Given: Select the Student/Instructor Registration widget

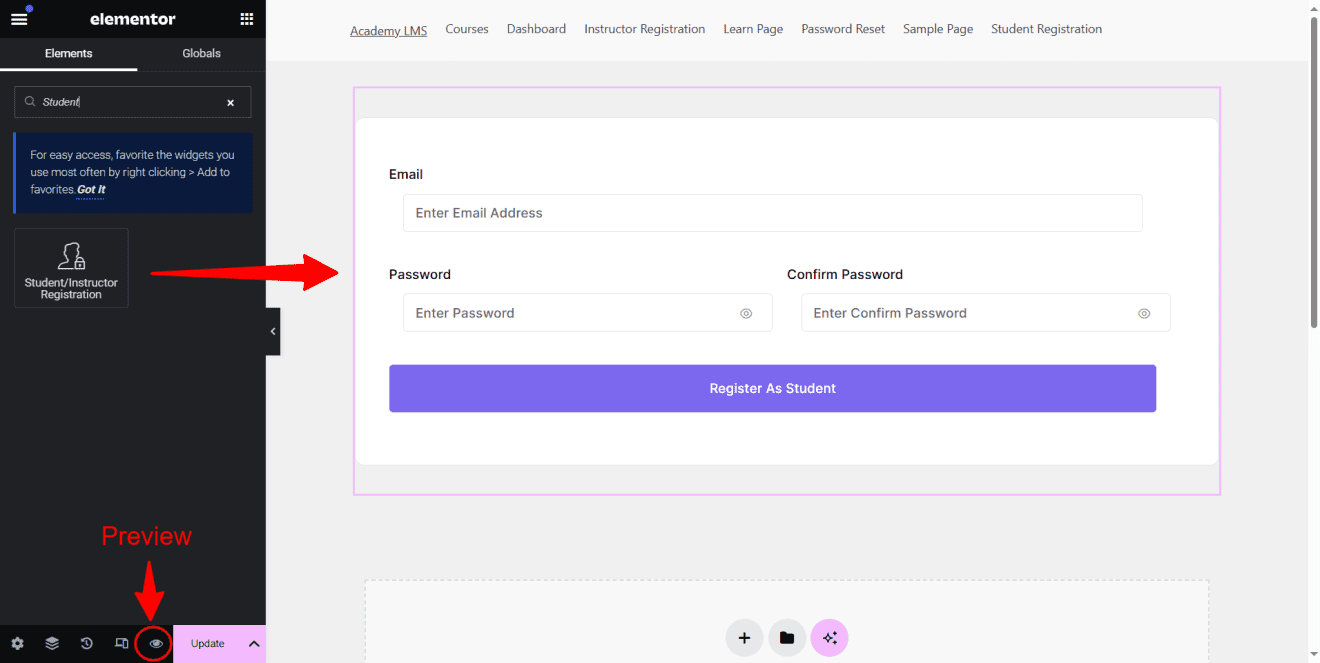Looking at the screenshot, I should pyautogui.click(x=71, y=267).
